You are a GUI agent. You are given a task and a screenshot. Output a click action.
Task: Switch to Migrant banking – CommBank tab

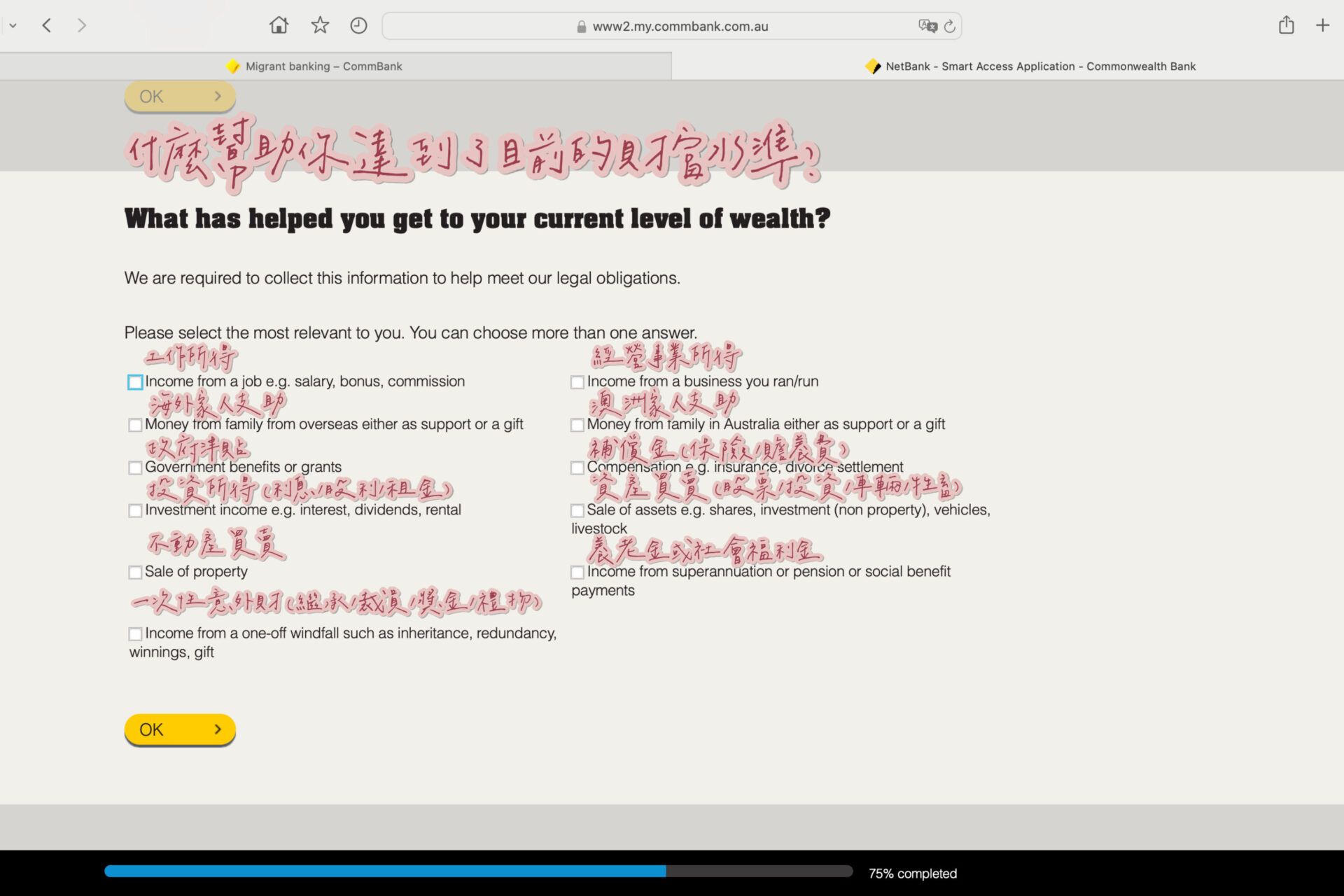pos(323,66)
